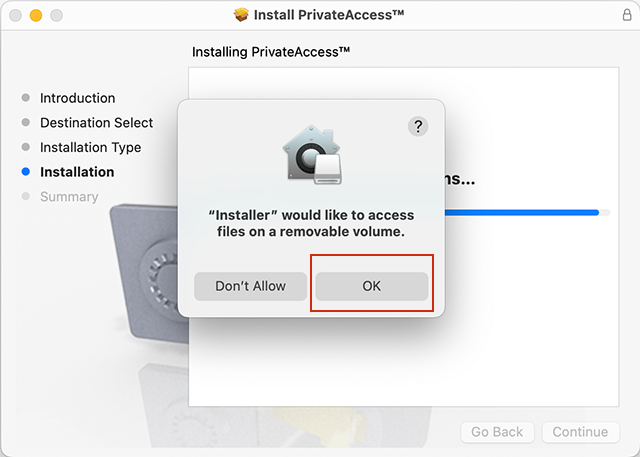This screenshot has width=640, height=457.
Task: Click the blue Installation step bullet
Action: 26,172
